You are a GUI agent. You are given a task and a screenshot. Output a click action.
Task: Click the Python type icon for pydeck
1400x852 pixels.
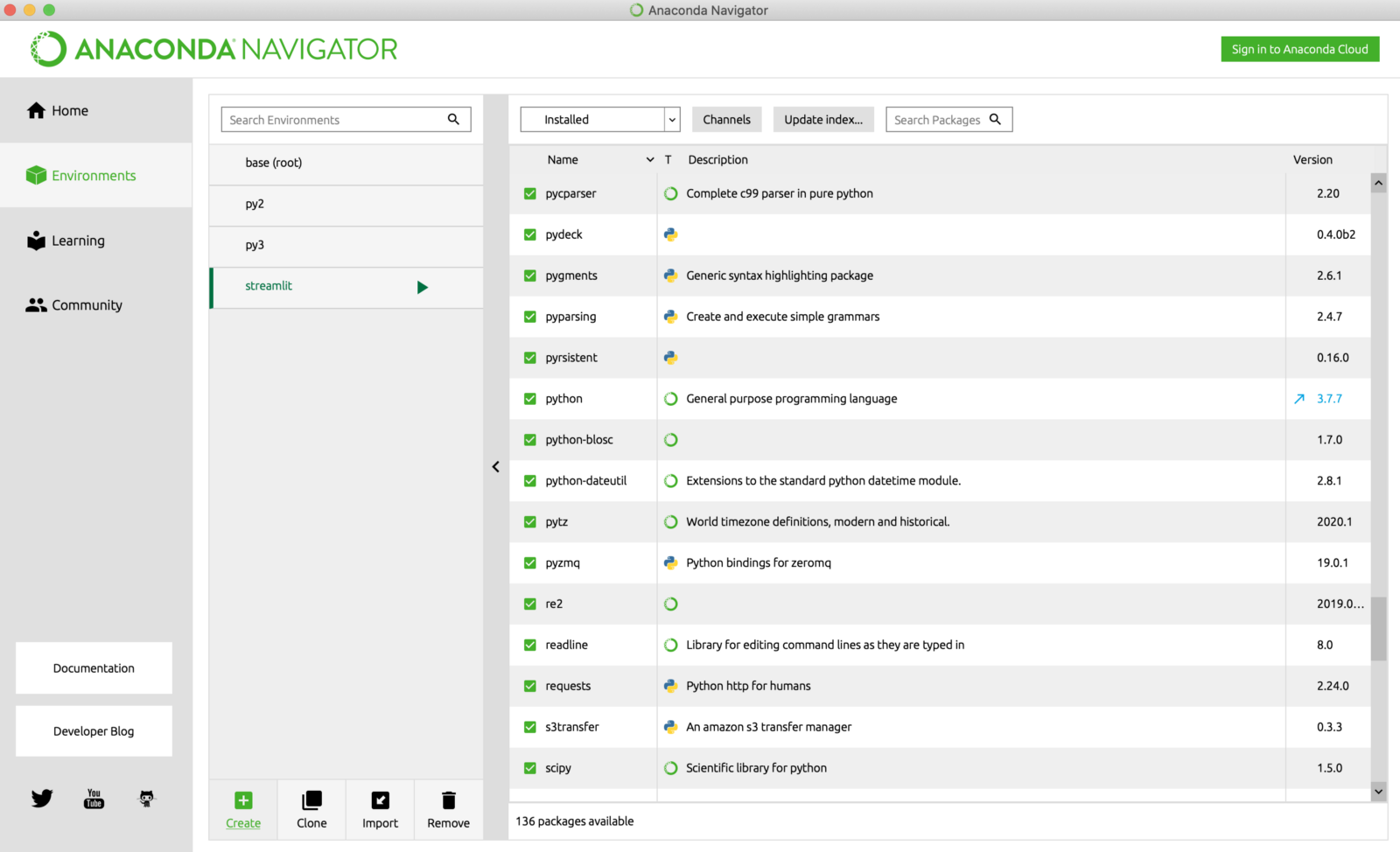click(x=671, y=234)
